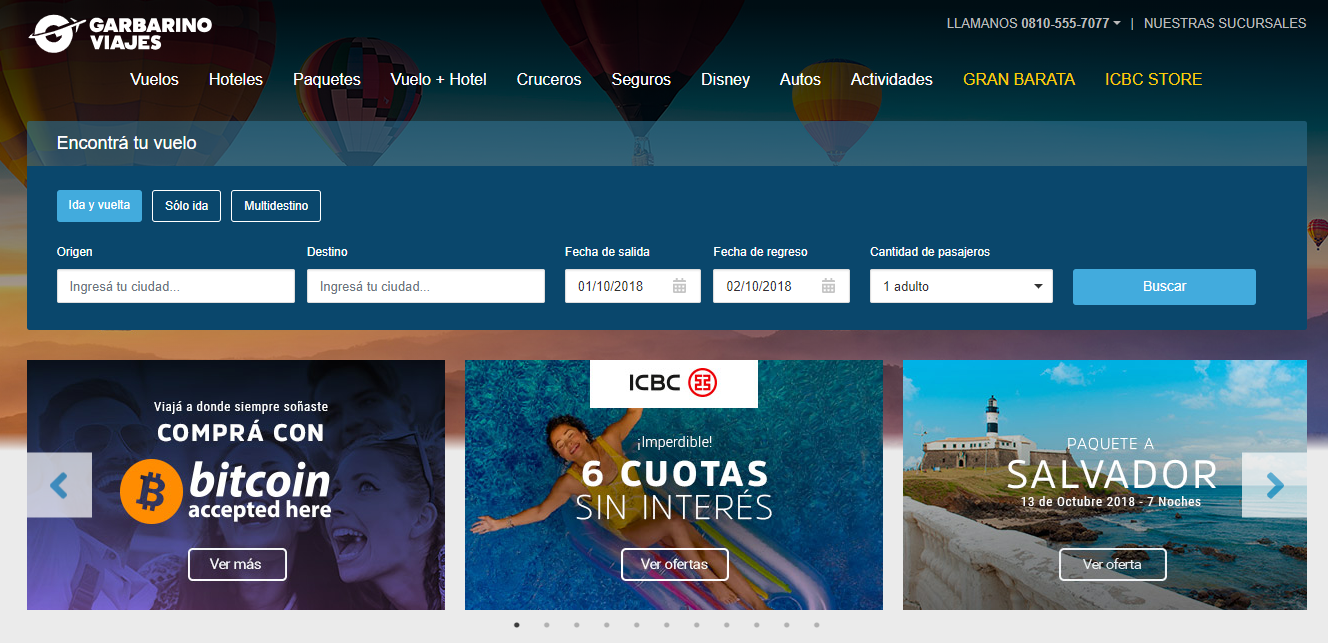Image resolution: width=1328 pixels, height=643 pixels.
Task: Open Cruceros menu item
Action: tap(549, 79)
